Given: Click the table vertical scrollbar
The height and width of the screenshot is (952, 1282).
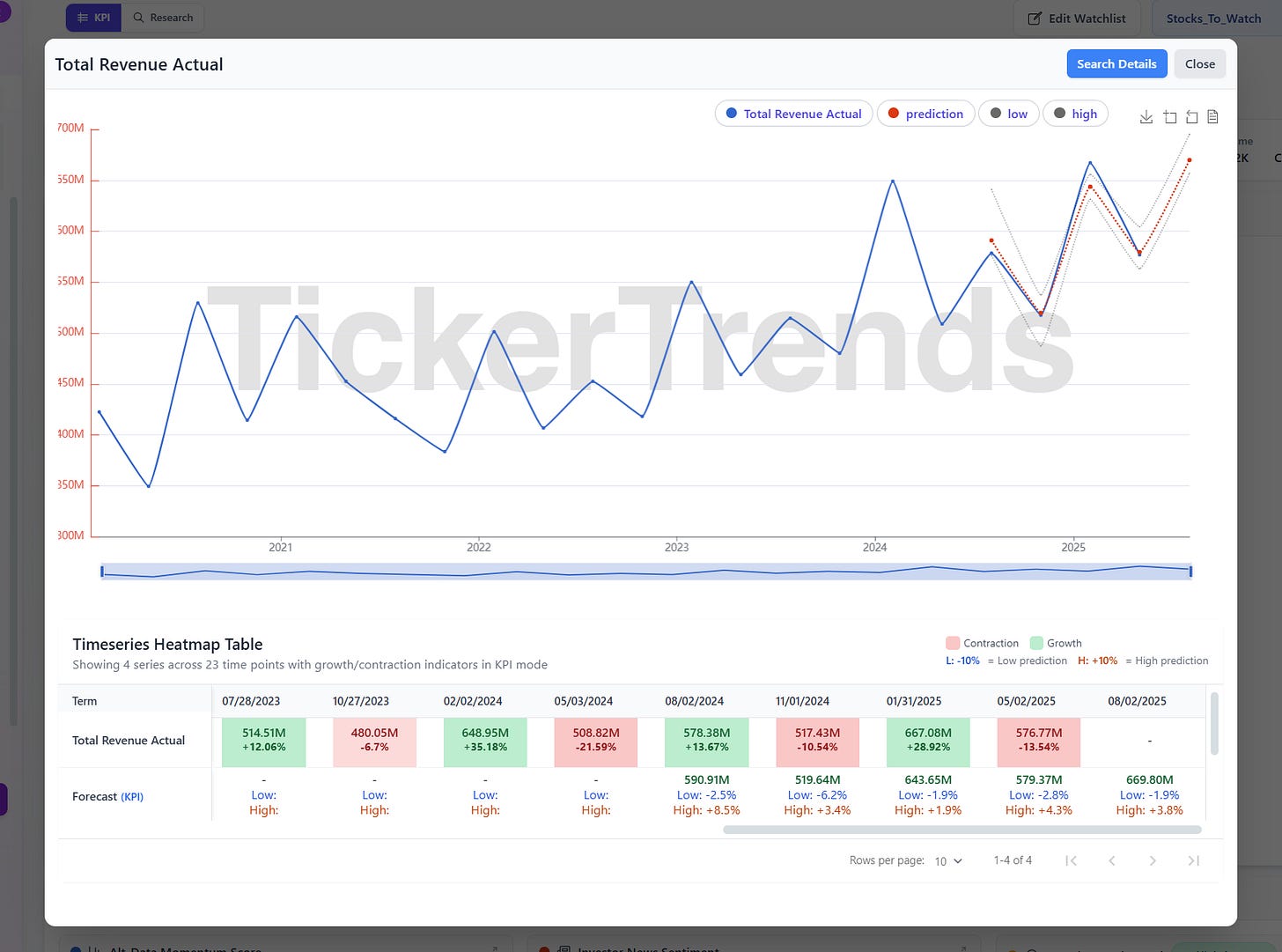Looking at the screenshot, I should 1215,724.
